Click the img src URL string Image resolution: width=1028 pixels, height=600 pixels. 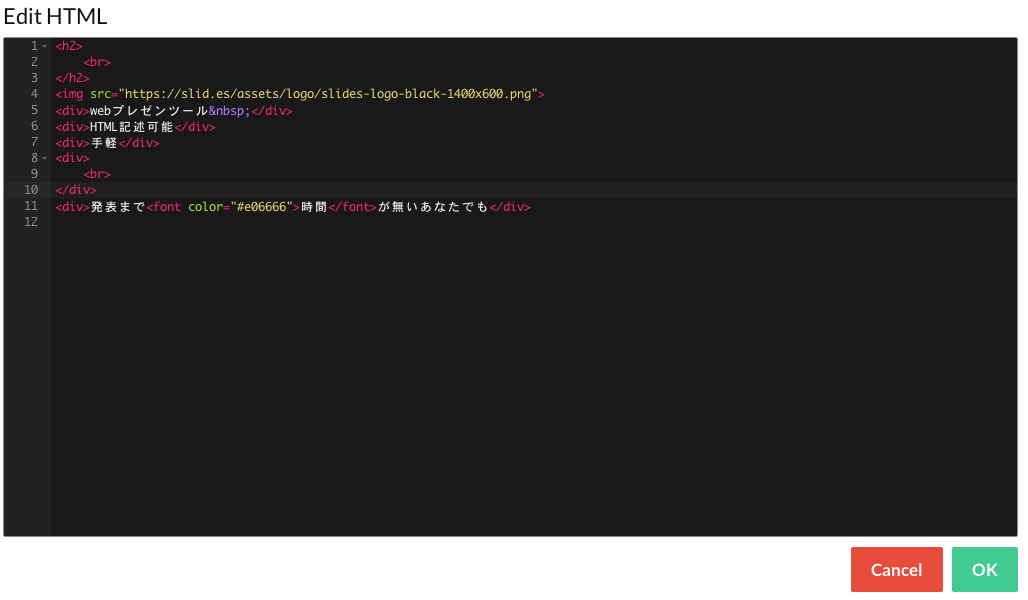coord(328,94)
